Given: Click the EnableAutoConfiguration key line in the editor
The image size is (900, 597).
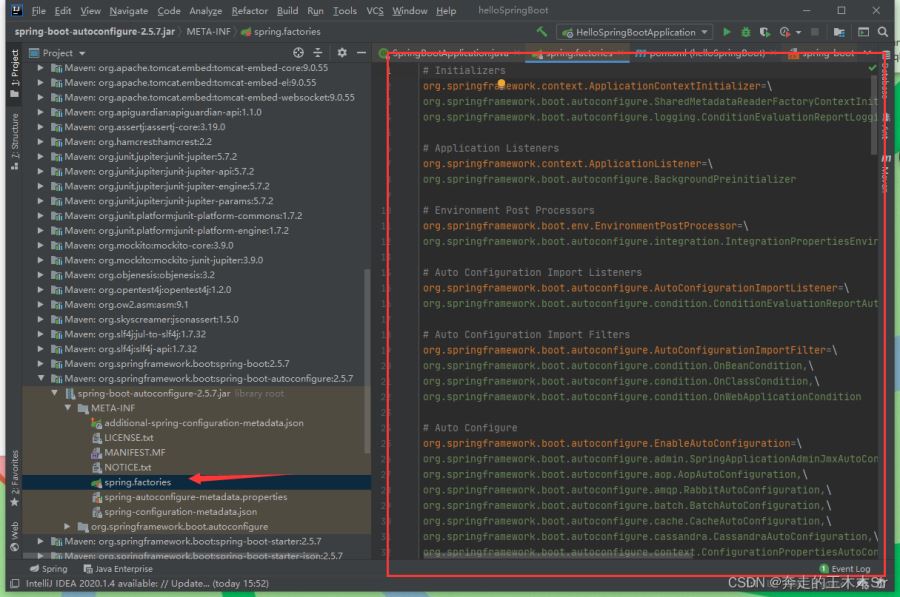Looking at the screenshot, I should (x=612, y=443).
